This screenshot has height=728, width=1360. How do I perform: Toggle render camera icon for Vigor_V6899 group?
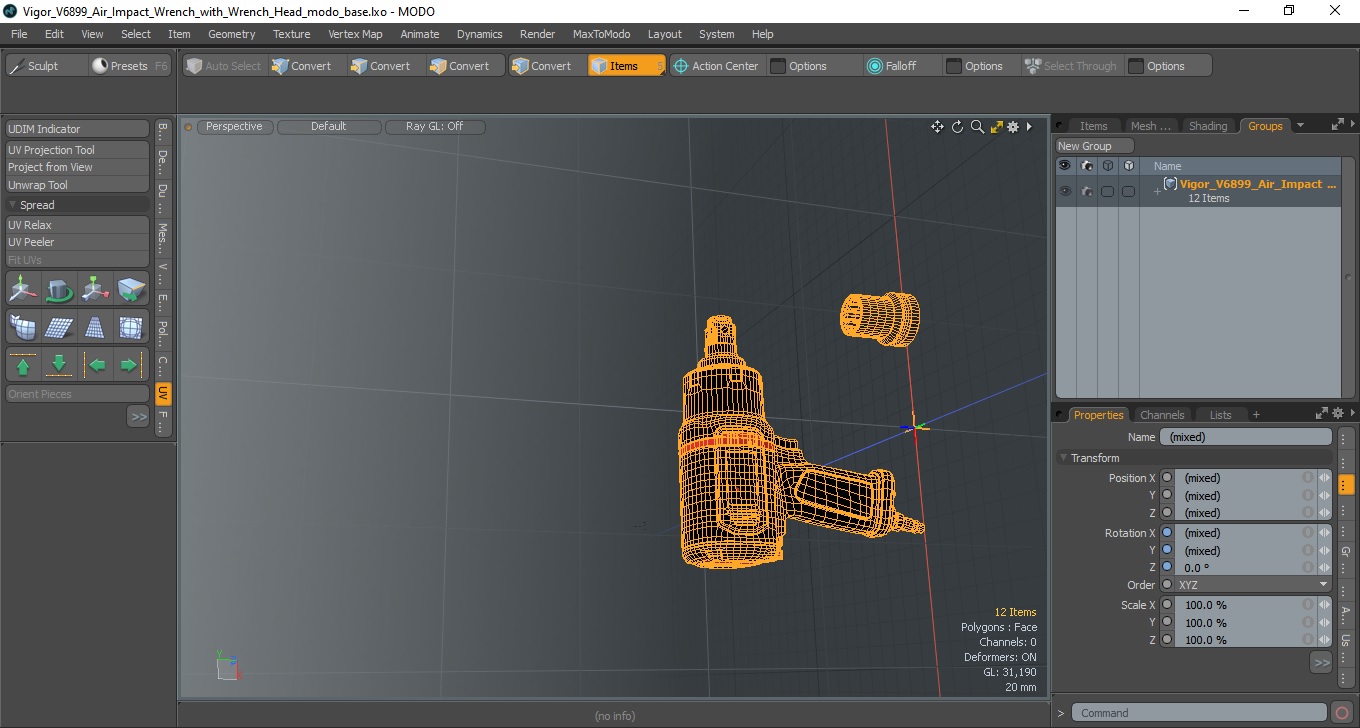point(1087,191)
